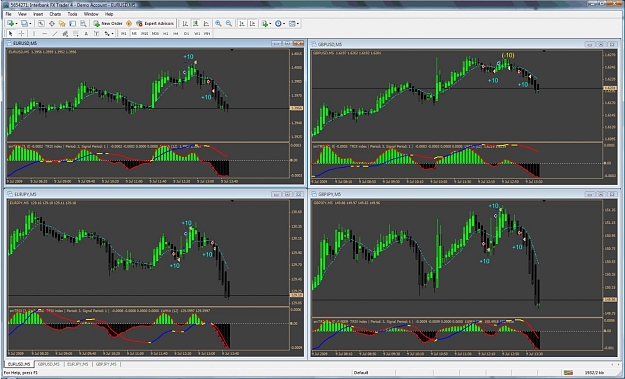Set timeframe to H4
The width and height of the screenshot is (625, 379).
point(176,33)
